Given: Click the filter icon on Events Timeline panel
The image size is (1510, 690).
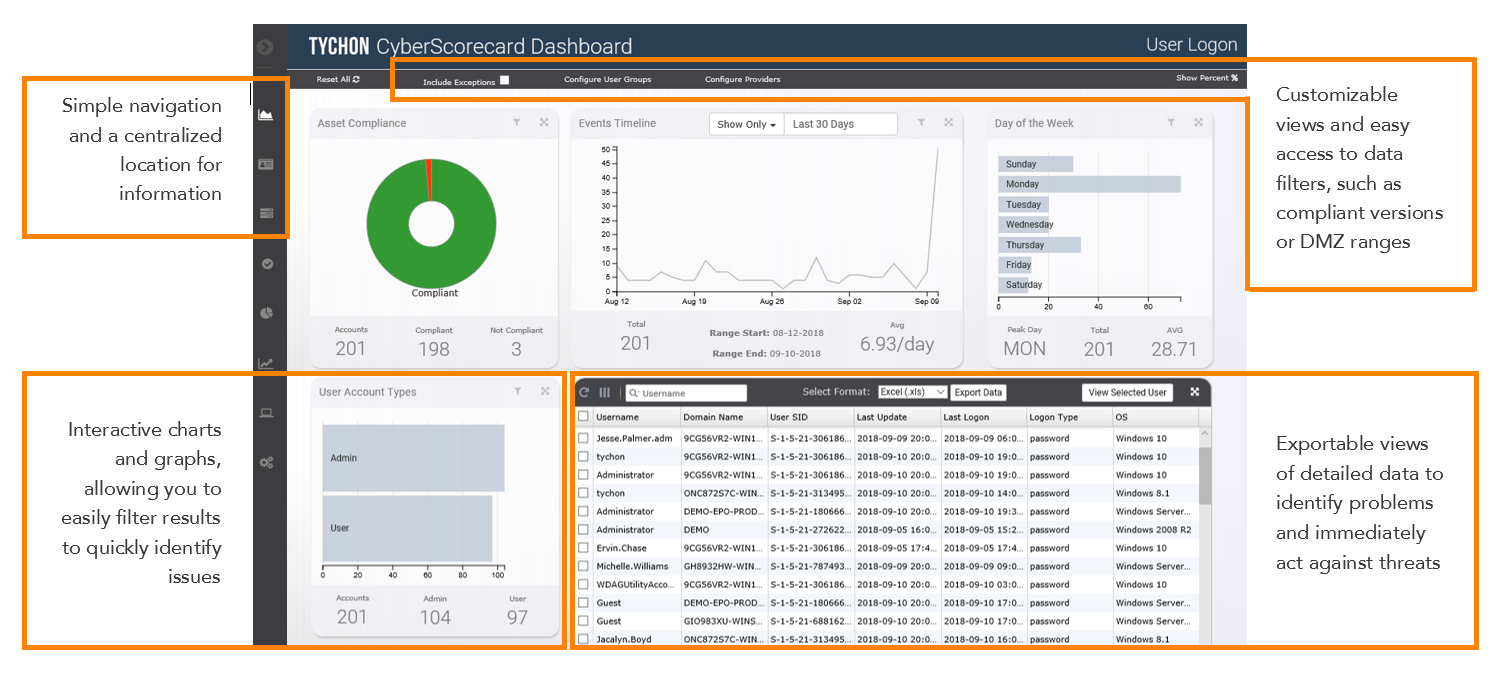Looking at the screenshot, I should tap(920, 123).
